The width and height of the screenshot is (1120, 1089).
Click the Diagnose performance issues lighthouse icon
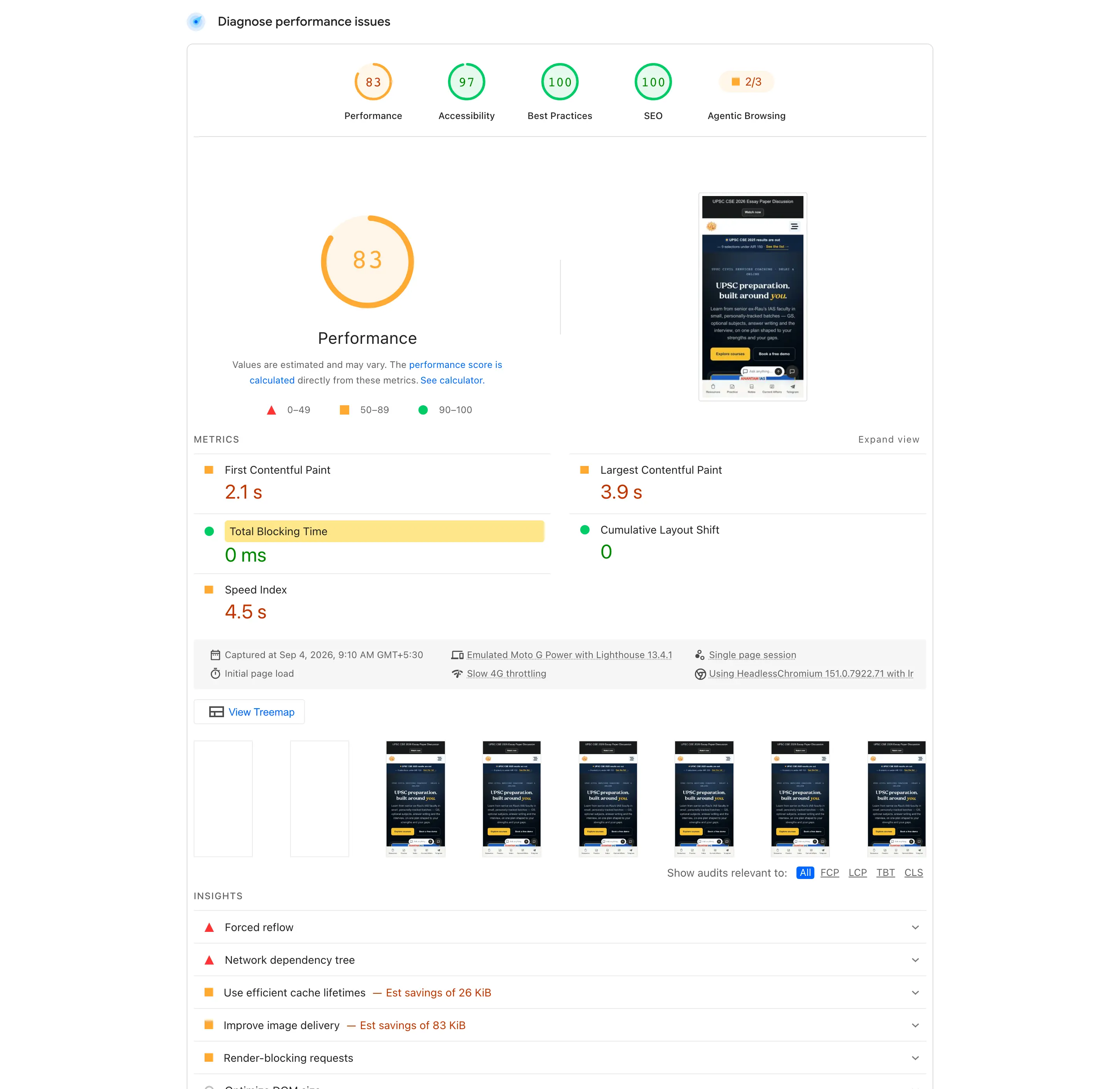196,22
